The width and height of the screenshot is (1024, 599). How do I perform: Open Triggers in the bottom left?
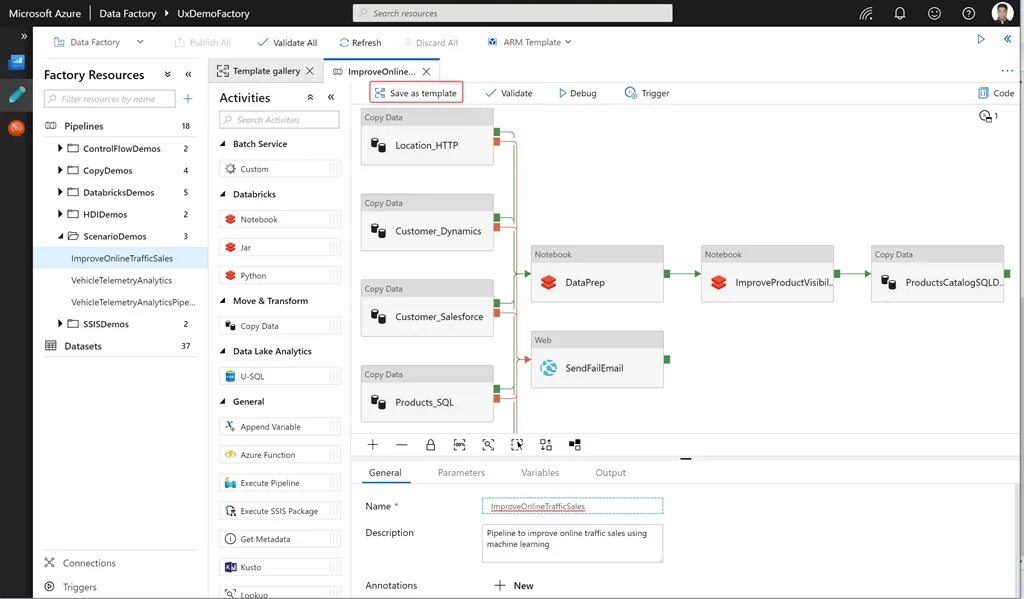pyautogui.click(x=71, y=587)
